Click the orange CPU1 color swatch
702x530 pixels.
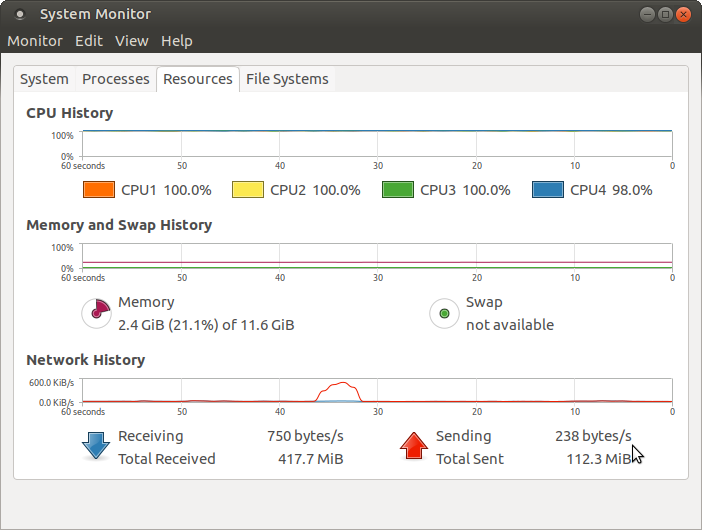click(98, 190)
